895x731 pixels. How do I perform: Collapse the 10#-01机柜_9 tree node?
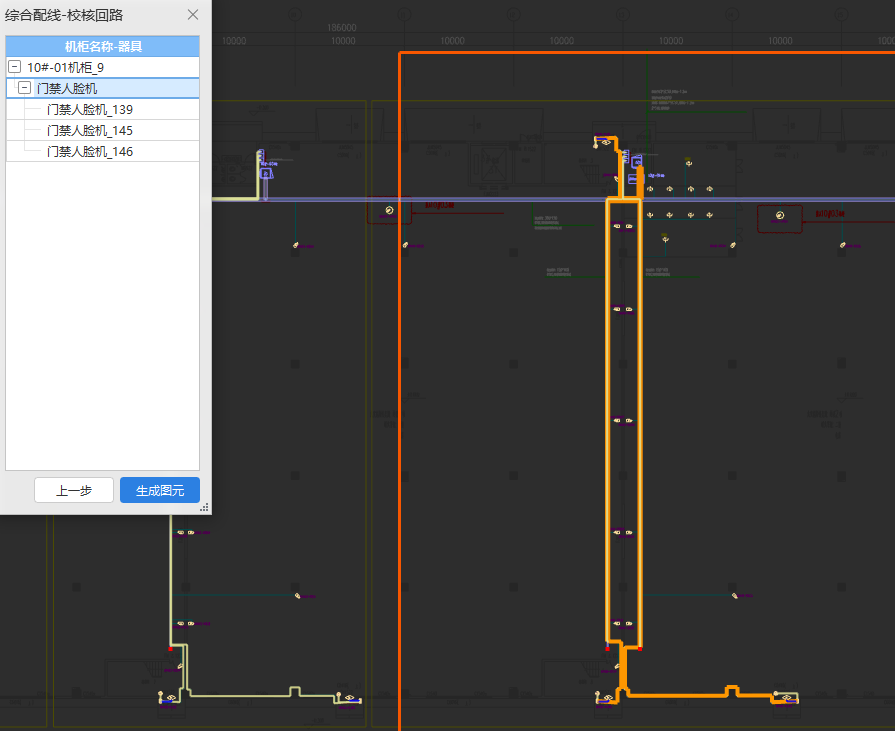[x=15, y=67]
